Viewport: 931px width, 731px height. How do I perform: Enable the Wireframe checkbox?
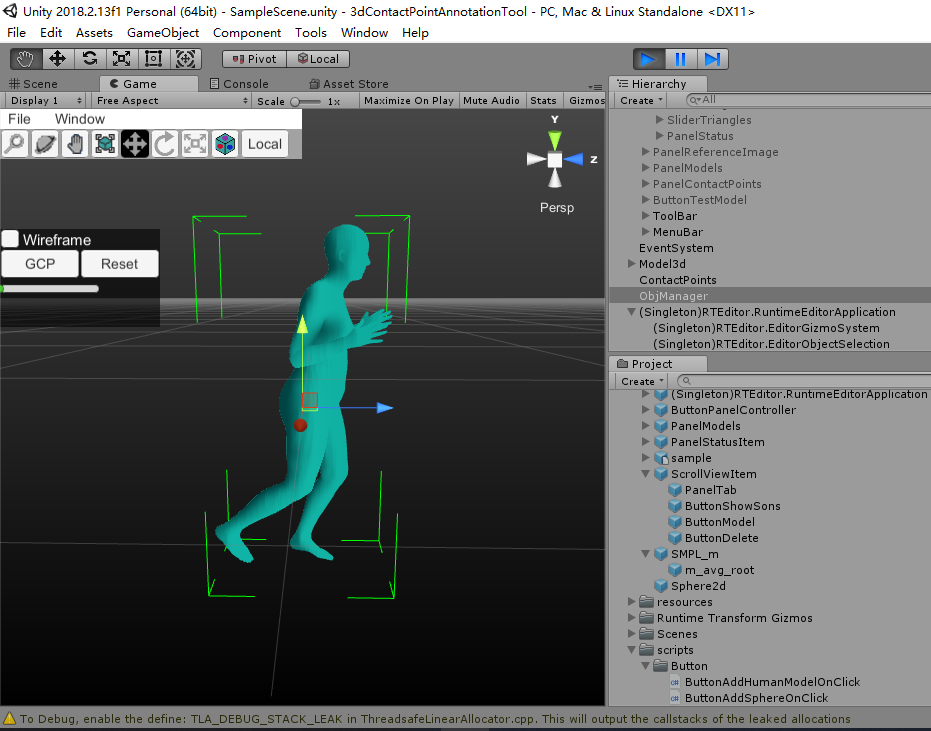point(10,239)
